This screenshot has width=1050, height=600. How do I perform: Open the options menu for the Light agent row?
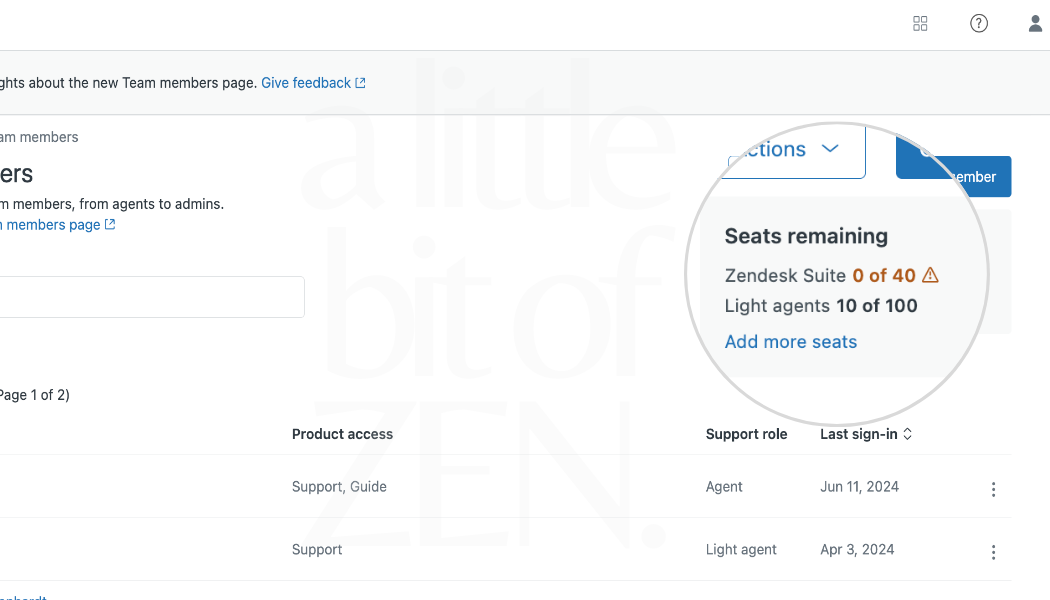pyautogui.click(x=993, y=552)
